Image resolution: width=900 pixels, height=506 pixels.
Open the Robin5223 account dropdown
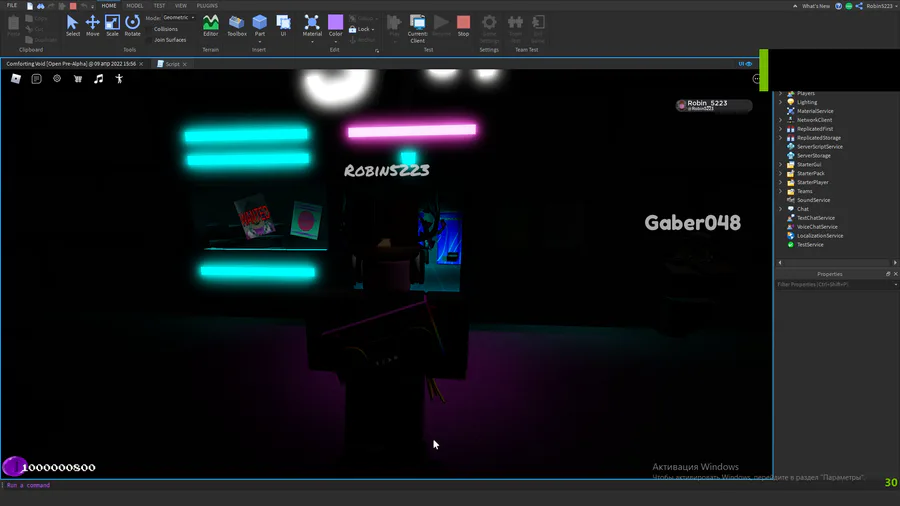(x=882, y=6)
